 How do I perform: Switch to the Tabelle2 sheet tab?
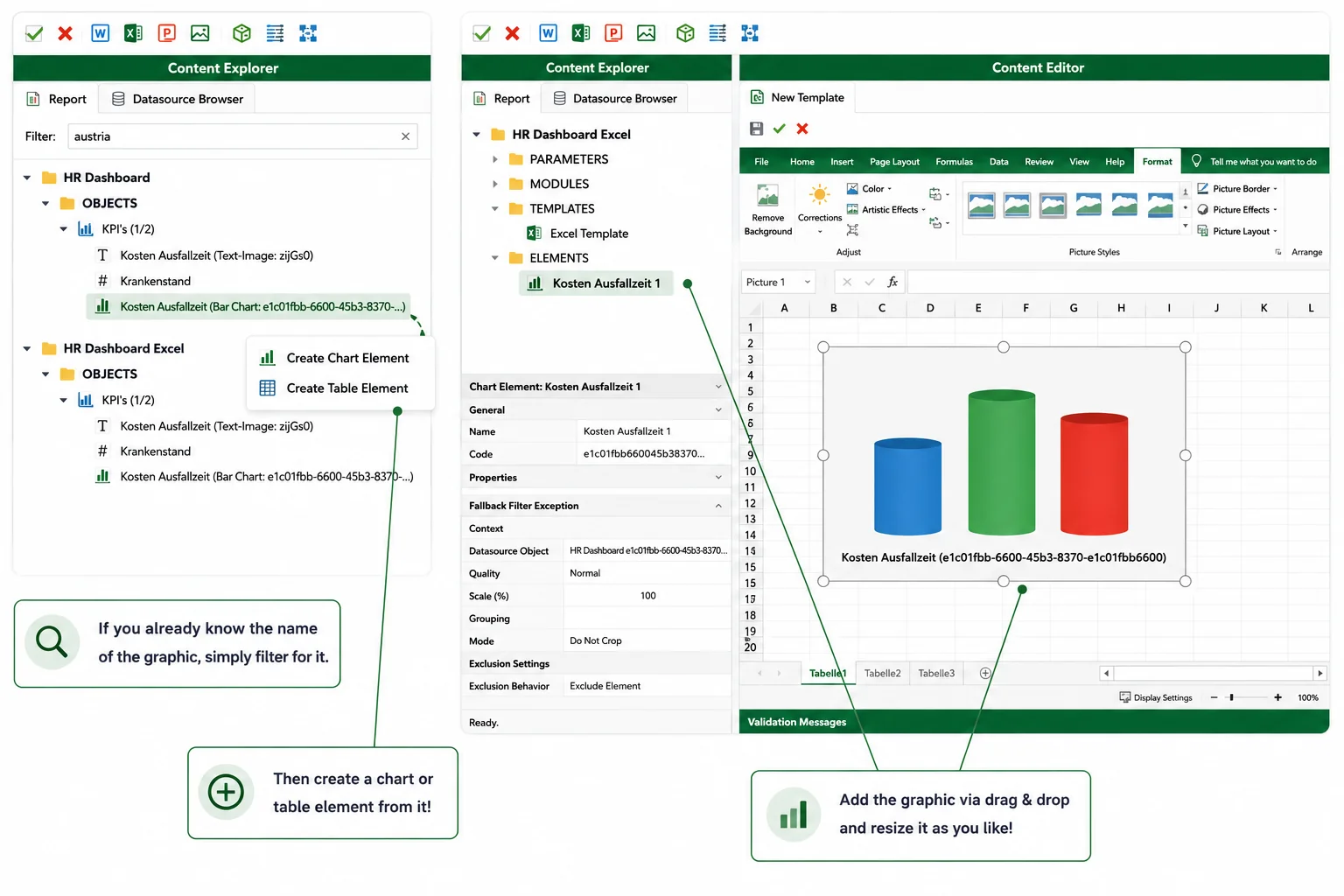coord(882,673)
